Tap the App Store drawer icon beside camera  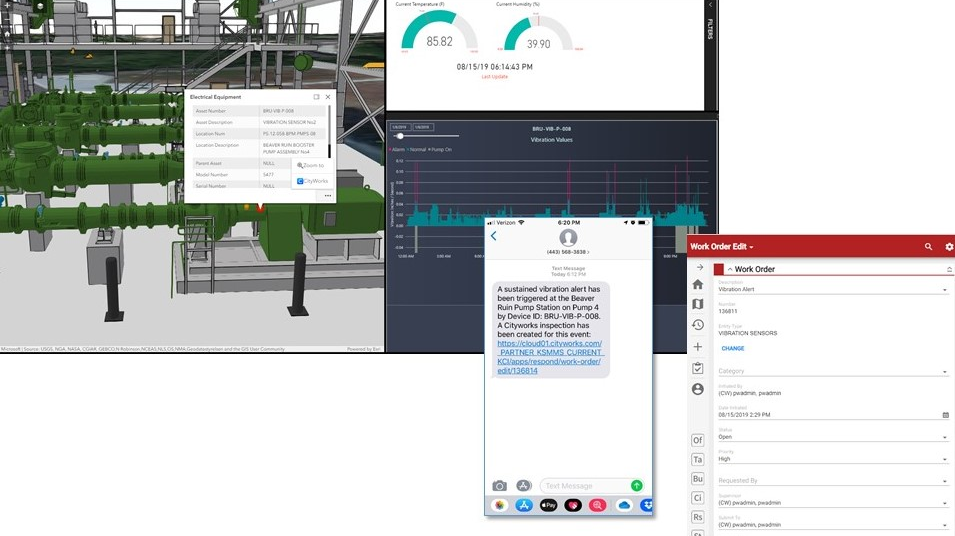524,485
